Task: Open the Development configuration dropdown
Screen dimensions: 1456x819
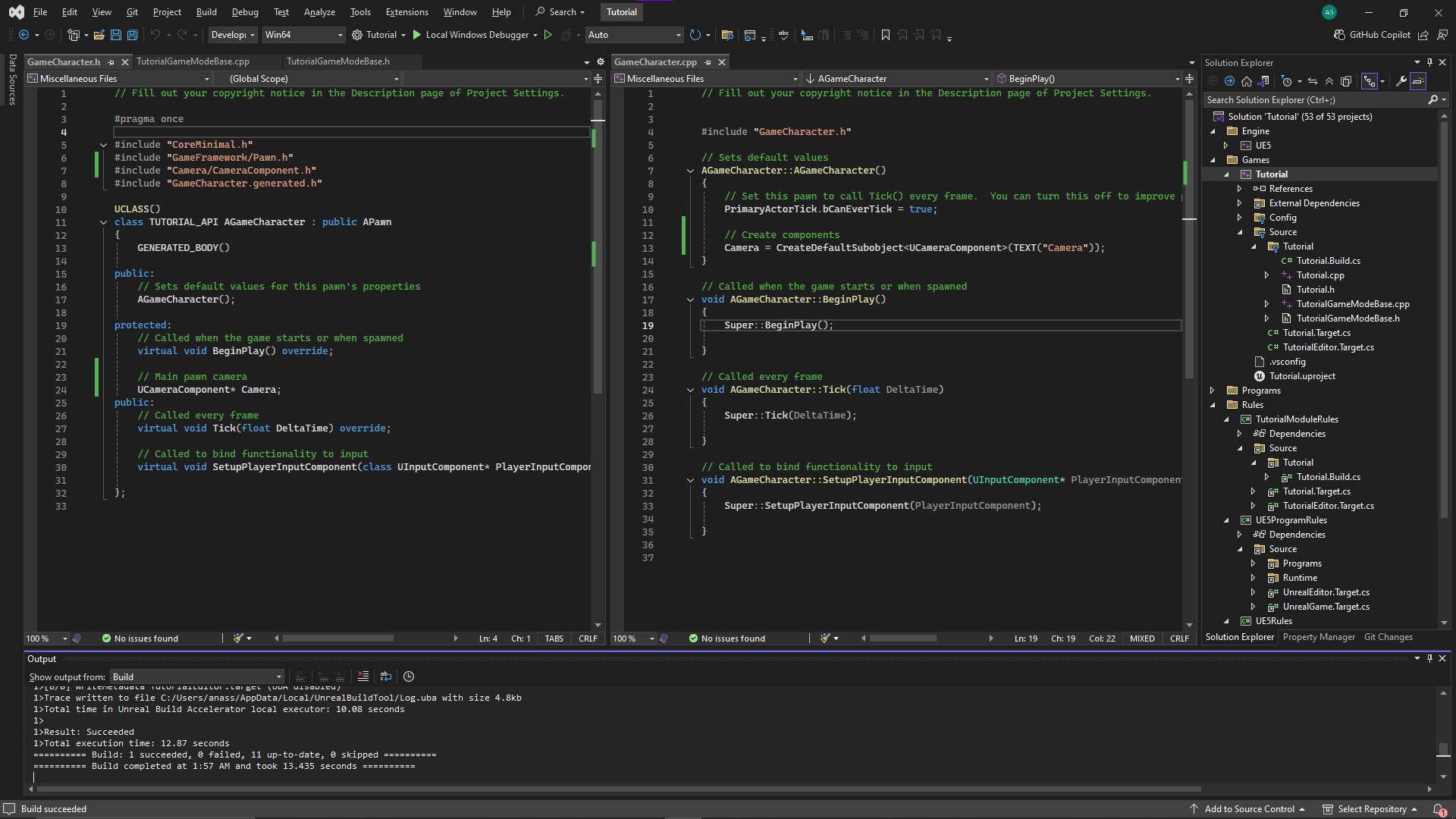Action: pos(233,35)
